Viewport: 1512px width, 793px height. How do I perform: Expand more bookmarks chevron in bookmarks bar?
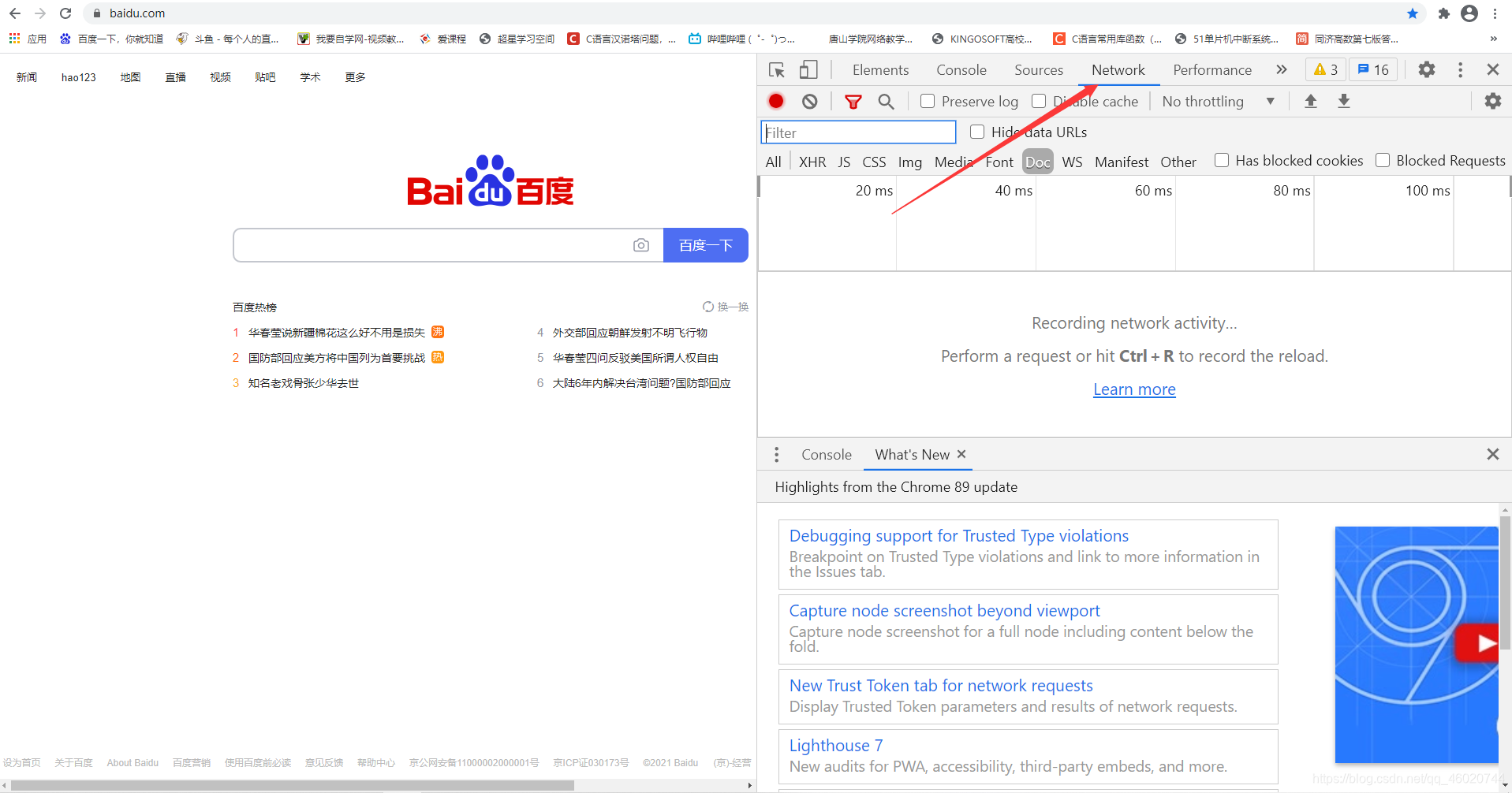[x=1493, y=39]
